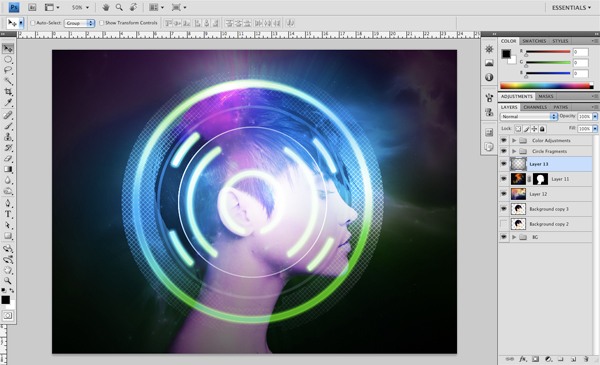Switch to the Styles tab
Viewport: 600px width, 365px height.
(x=560, y=41)
